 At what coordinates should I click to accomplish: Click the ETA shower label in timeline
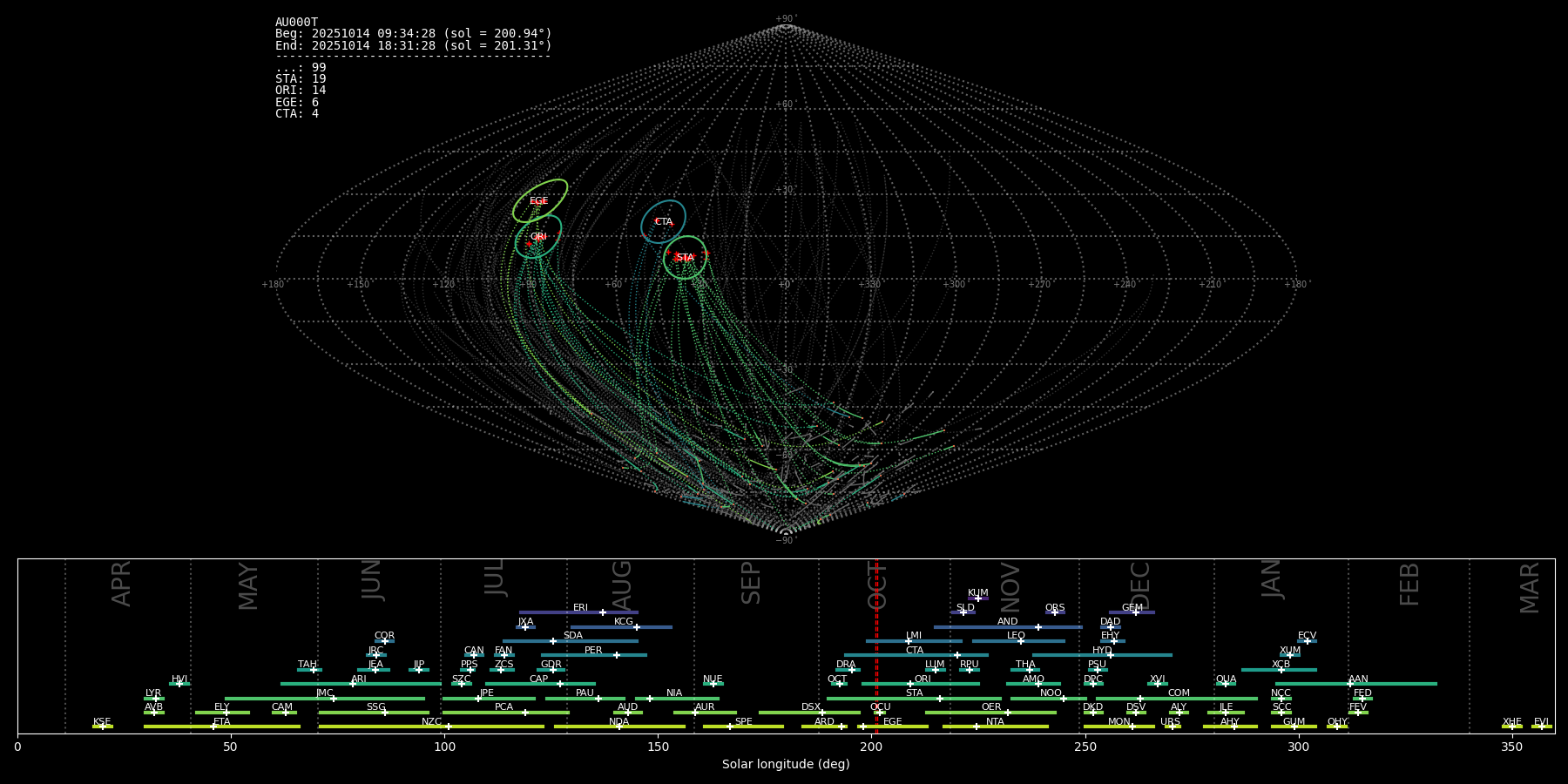pyautogui.click(x=222, y=722)
